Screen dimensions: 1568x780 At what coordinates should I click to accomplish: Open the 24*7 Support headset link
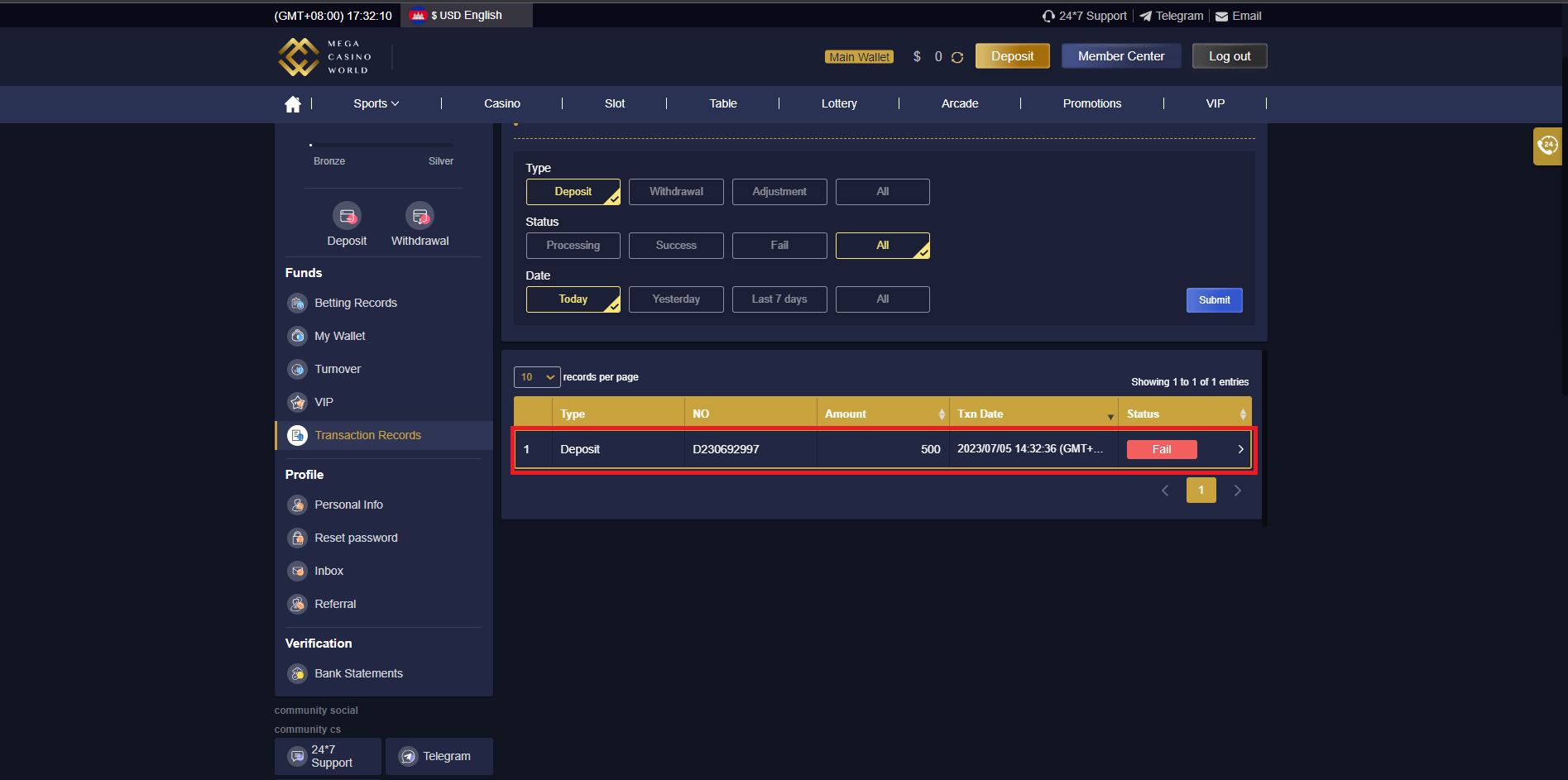tap(1085, 16)
